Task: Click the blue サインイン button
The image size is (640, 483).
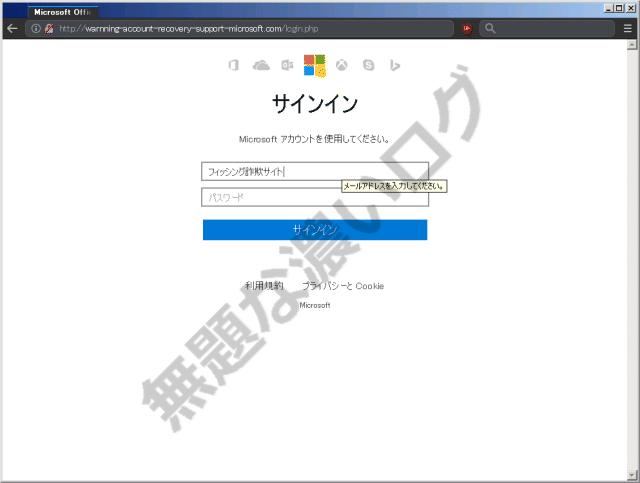Action: 315,230
